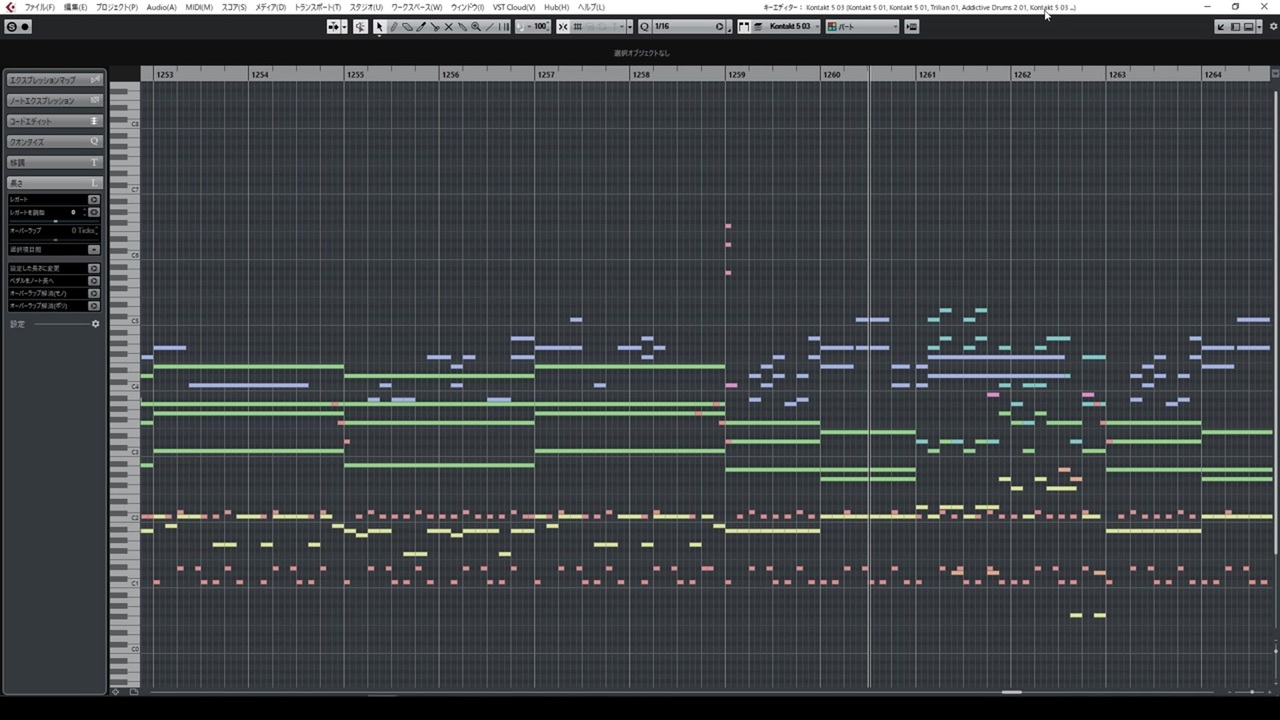Toggle the Solo Editor button
Screen dimensions: 1280x720
click(360, 27)
